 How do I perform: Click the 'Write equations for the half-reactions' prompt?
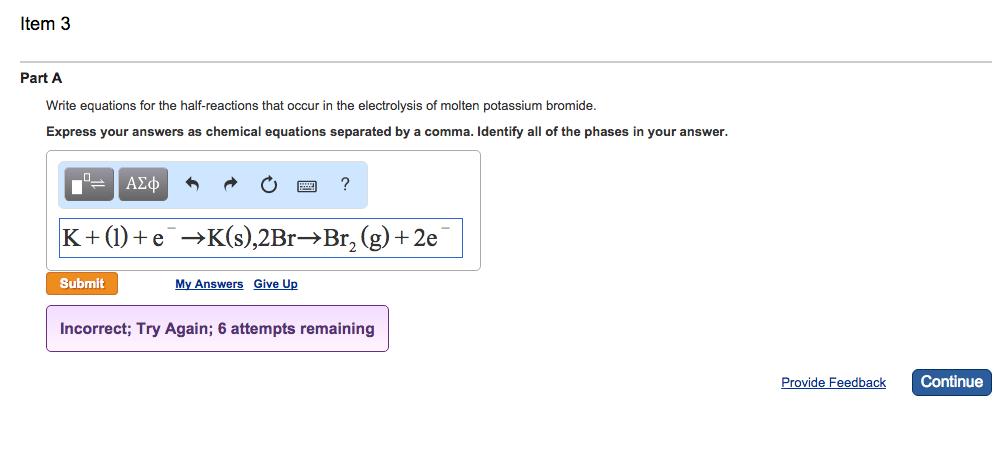320,105
